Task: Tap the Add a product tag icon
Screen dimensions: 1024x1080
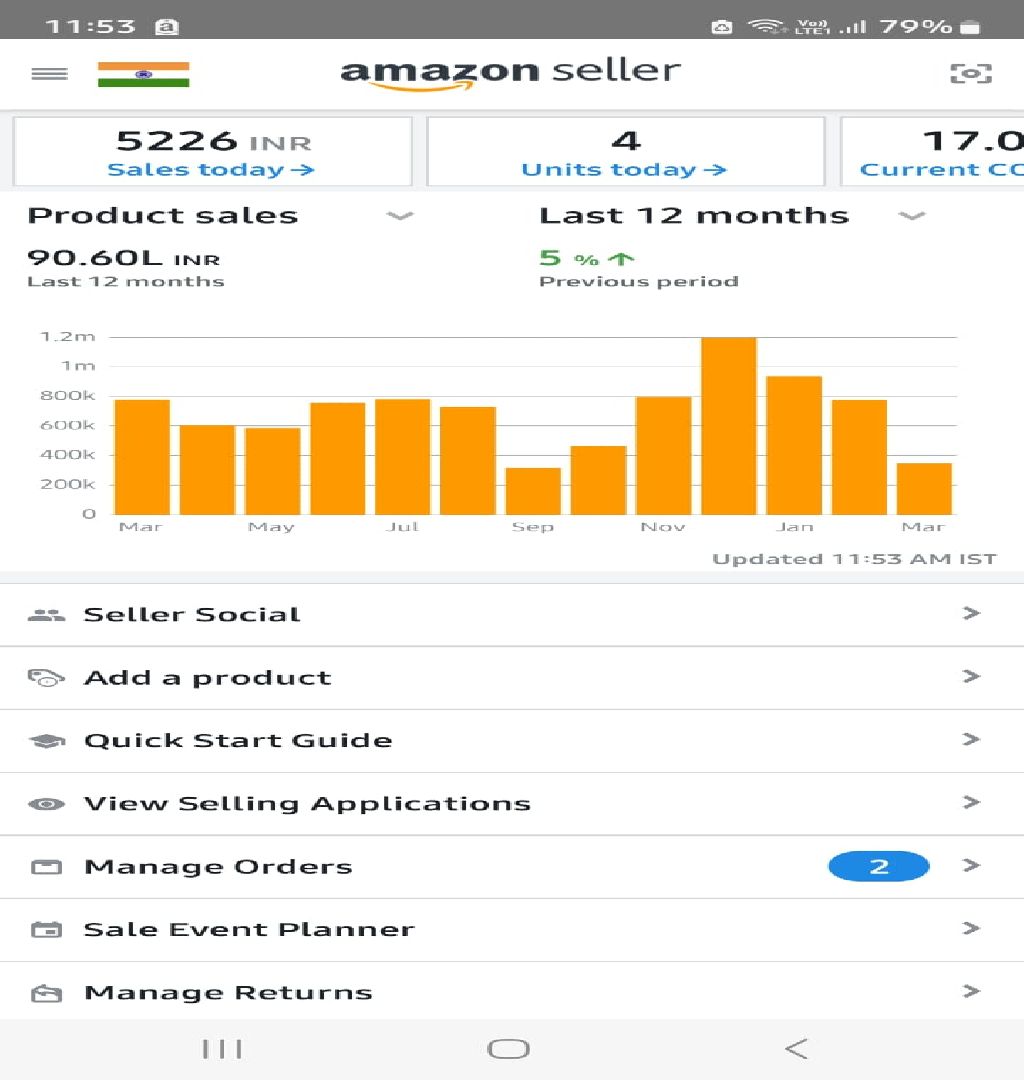Action: (46, 678)
